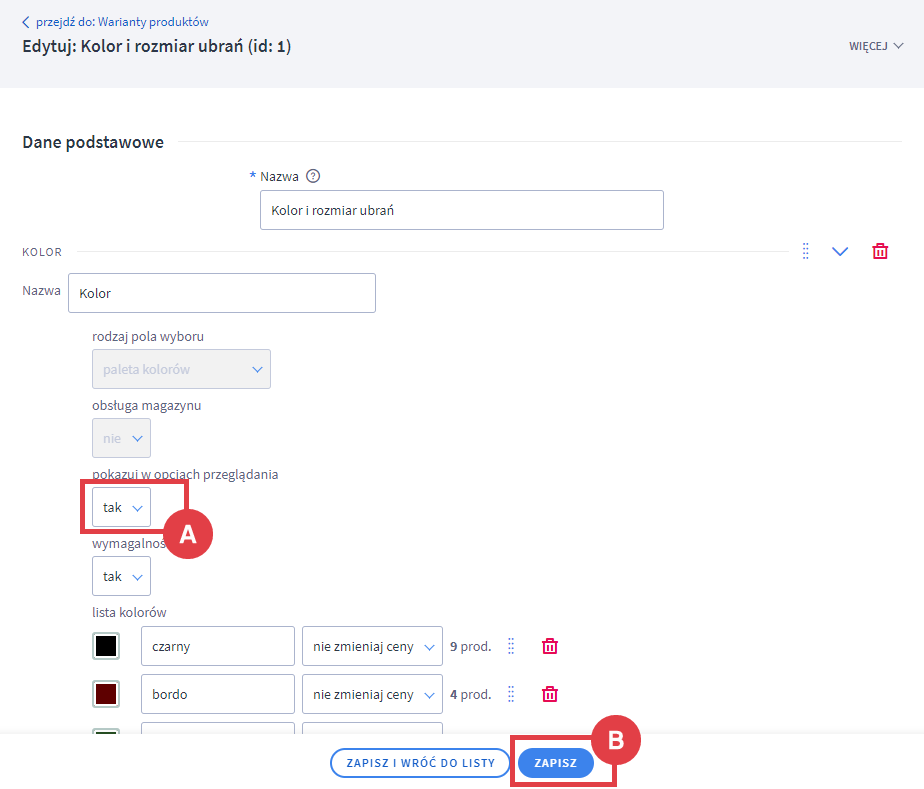This screenshot has width=924, height=789.
Task: Open the wymagalność tak dropdown
Action: [121, 576]
